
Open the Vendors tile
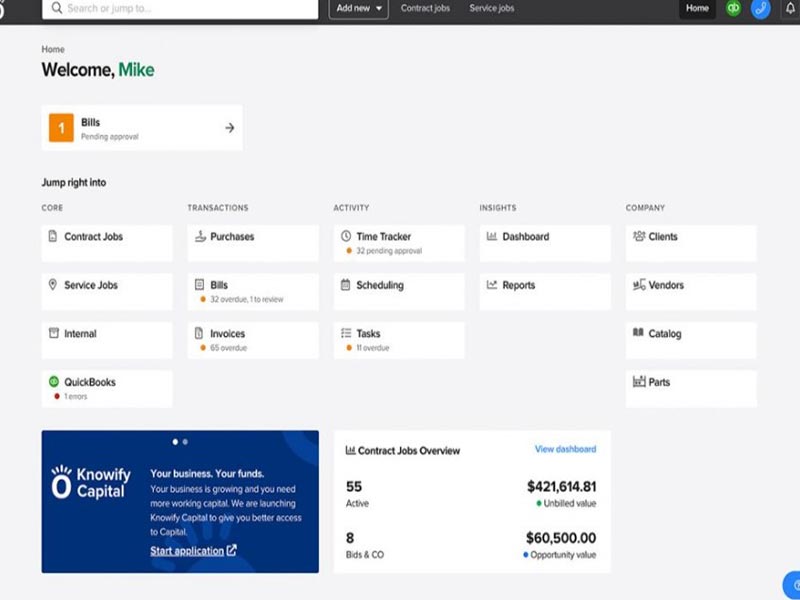coord(691,292)
